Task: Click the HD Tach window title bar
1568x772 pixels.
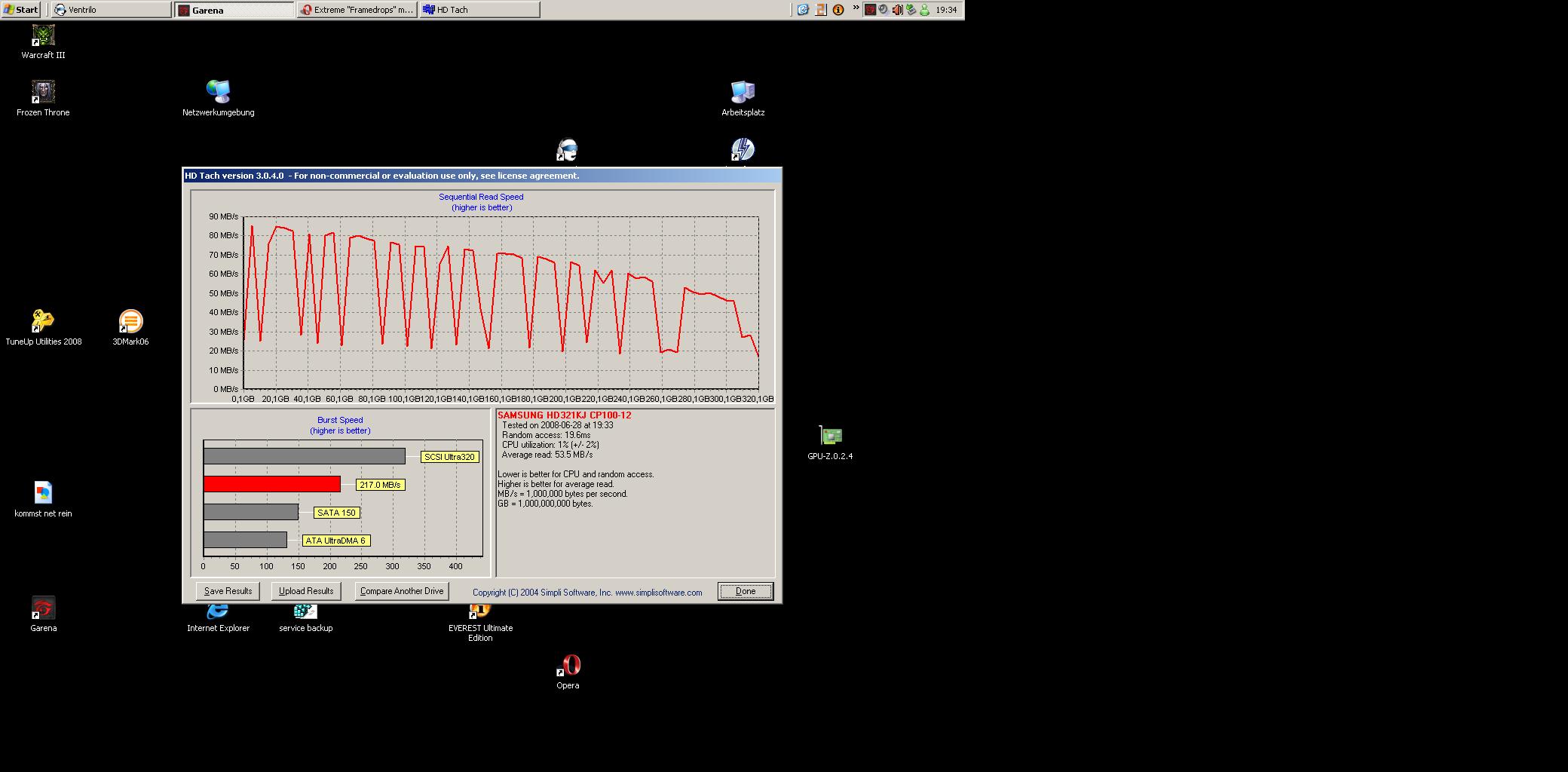Action: pyautogui.click(x=482, y=176)
